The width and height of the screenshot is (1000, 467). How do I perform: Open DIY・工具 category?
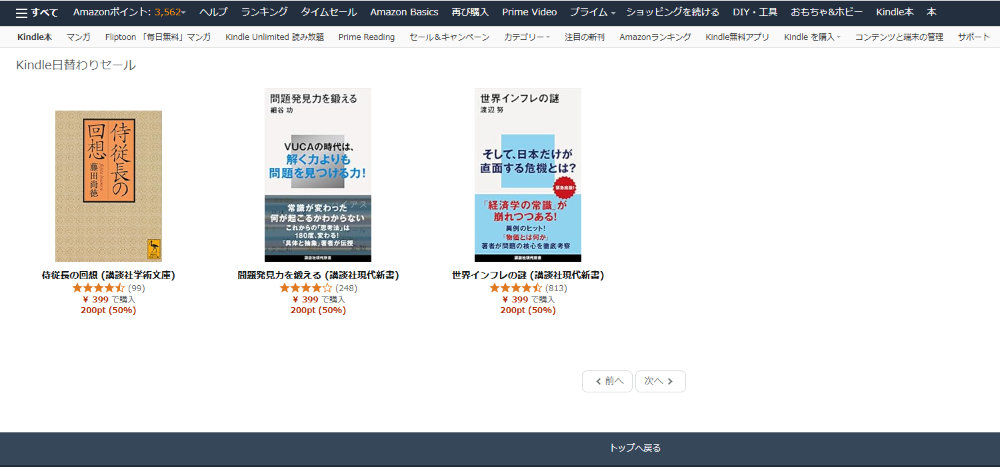point(755,12)
